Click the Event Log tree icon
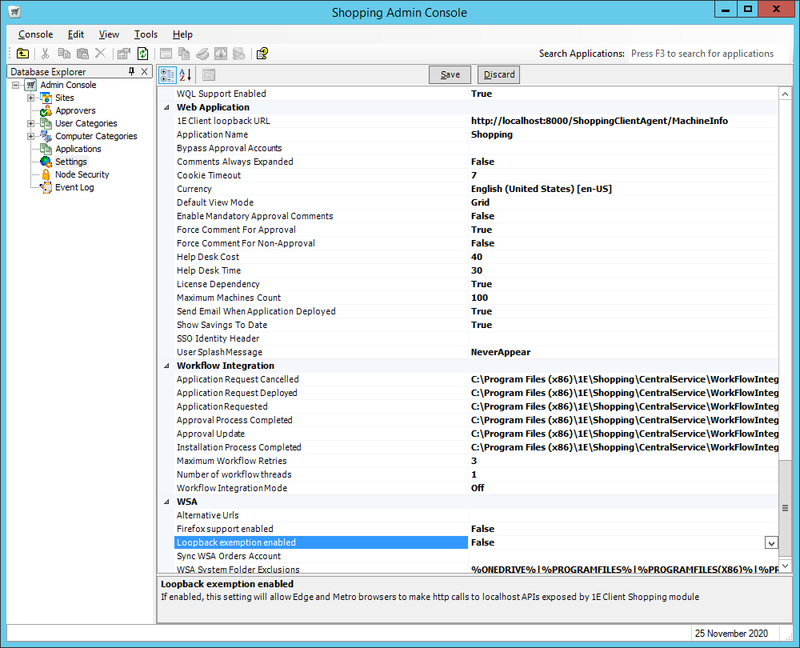 (46, 187)
